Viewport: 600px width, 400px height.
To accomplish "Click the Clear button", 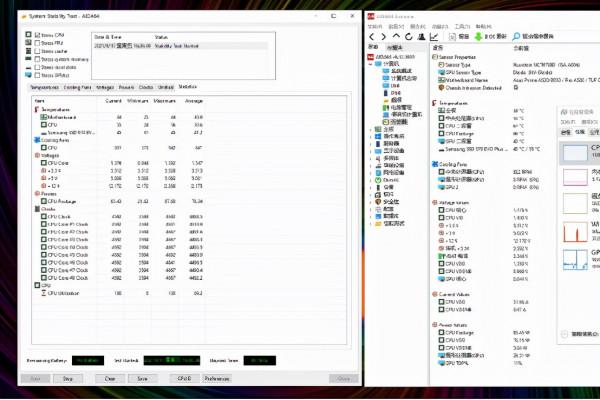I will [x=110, y=379].
